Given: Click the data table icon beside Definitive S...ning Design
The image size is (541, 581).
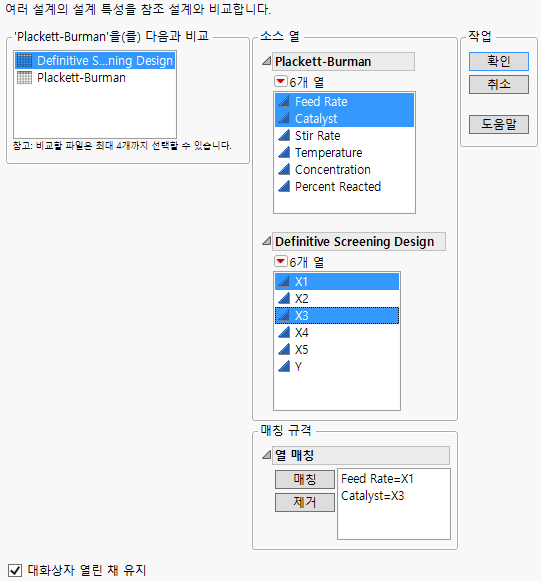Looking at the screenshot, I should (24, 60).
